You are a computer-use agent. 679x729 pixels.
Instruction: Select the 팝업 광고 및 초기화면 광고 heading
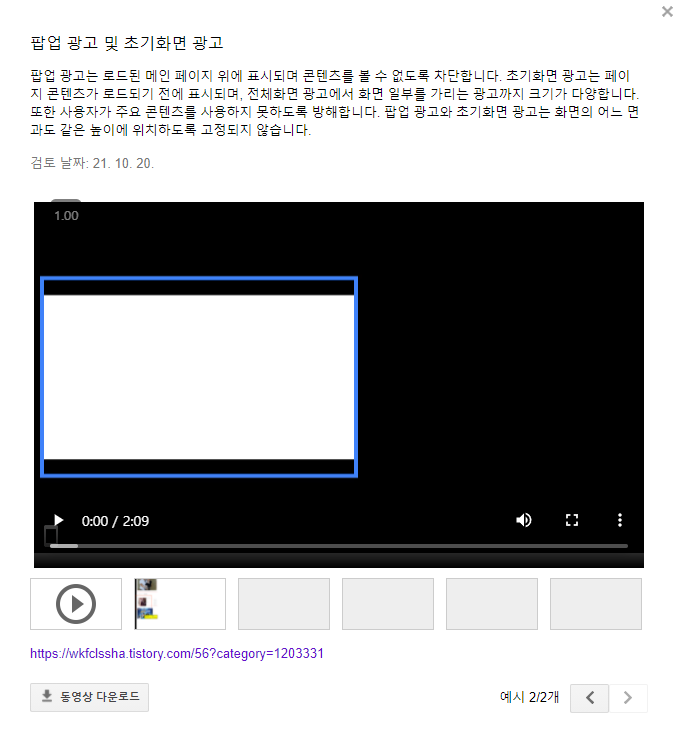click(127, 43)
